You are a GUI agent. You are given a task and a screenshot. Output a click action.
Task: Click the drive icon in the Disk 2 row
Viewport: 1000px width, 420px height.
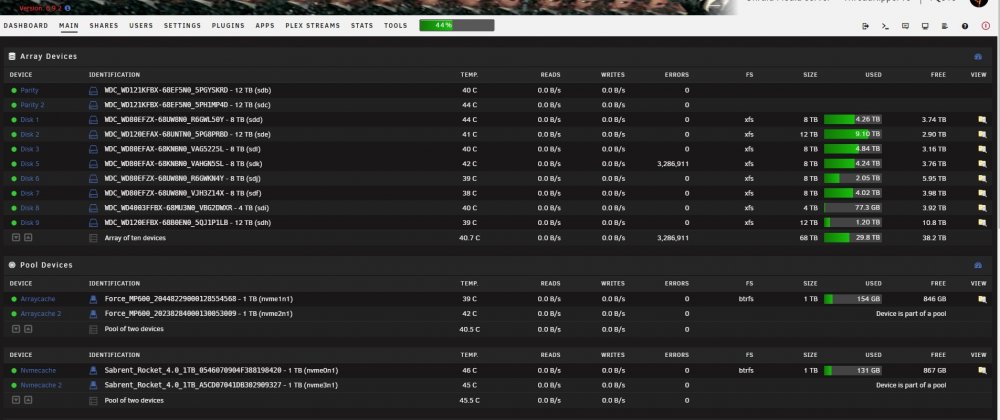click(93, 134)
